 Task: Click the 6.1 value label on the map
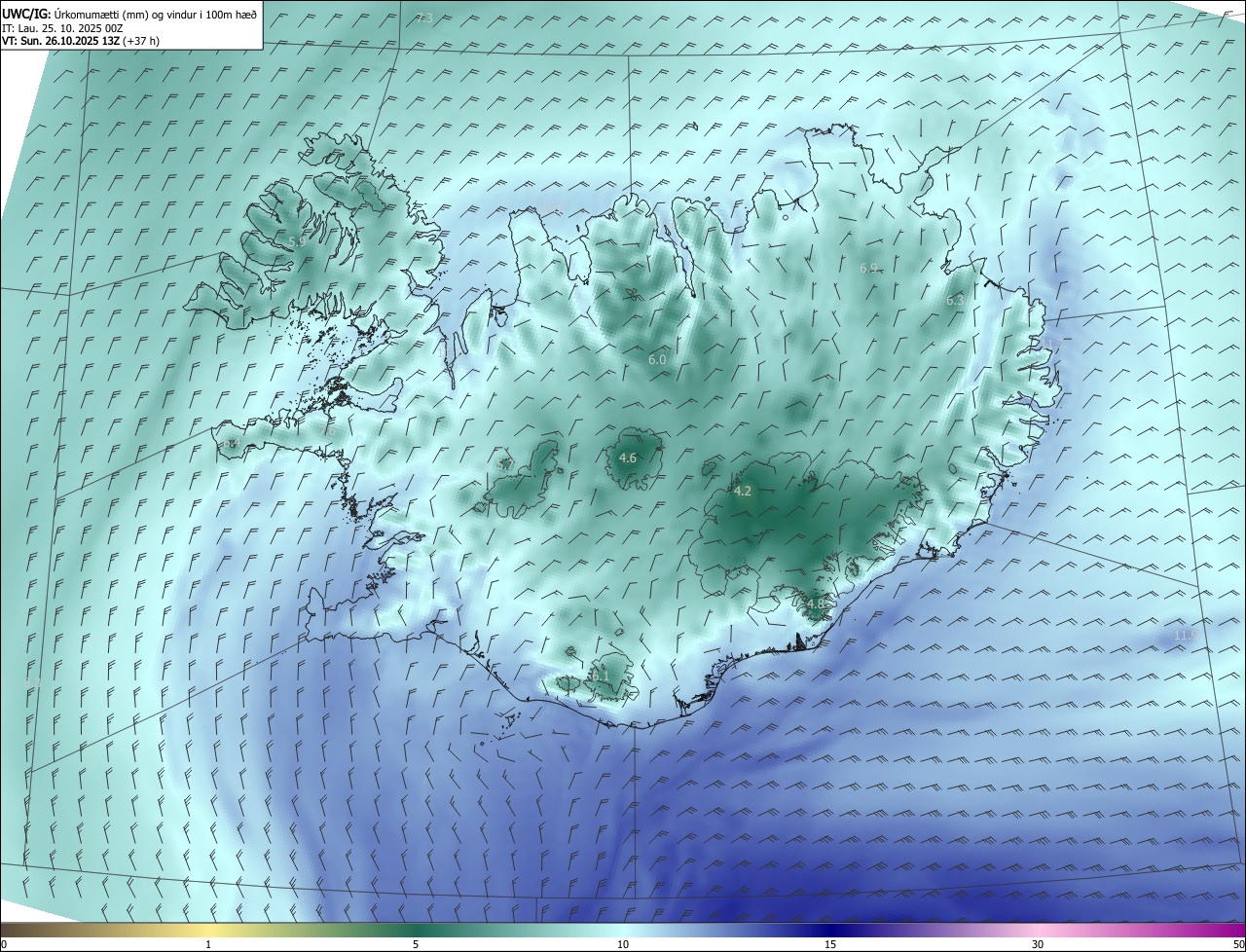599,677
